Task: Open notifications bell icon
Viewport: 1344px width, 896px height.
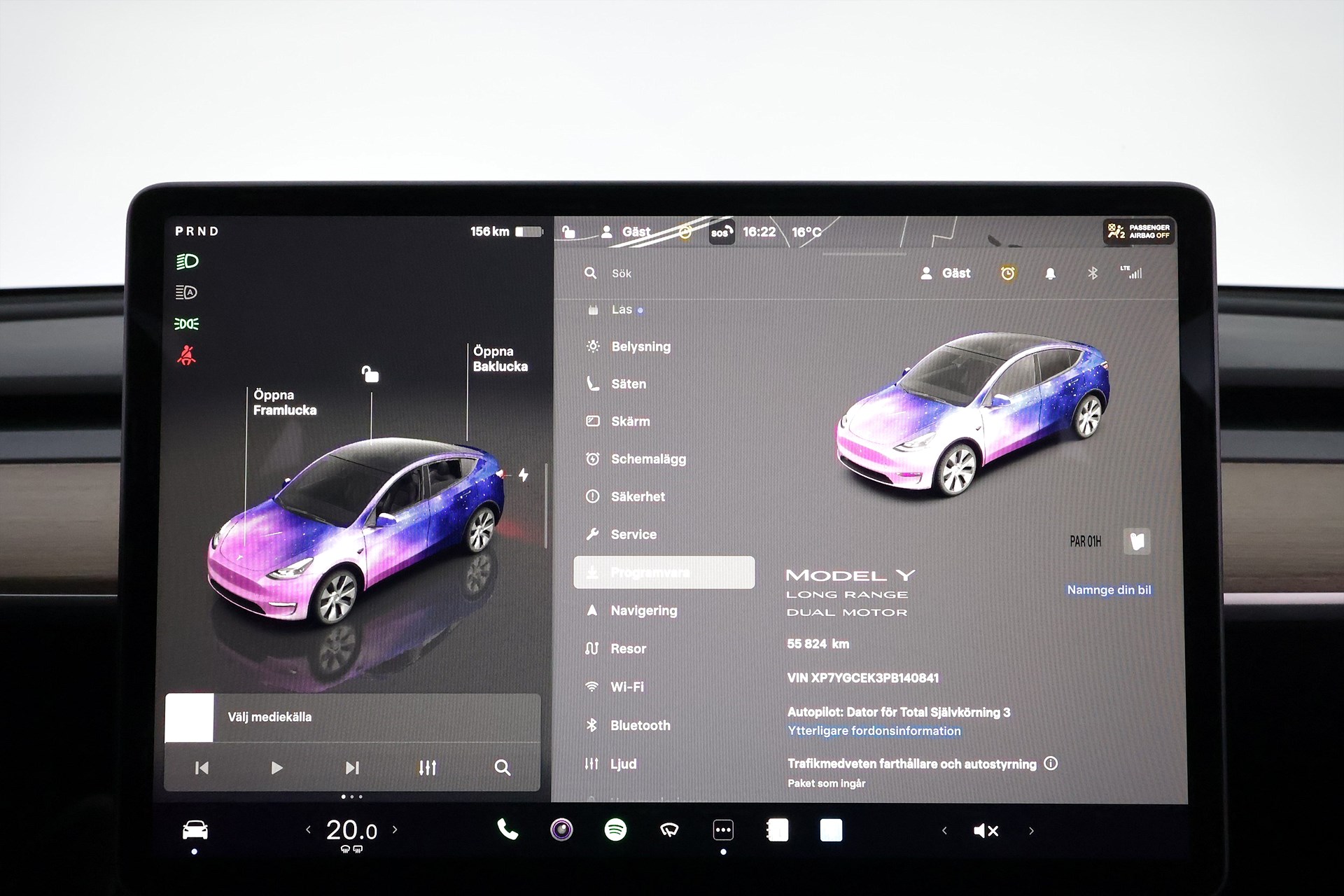Action: click(x=1050, y=274)
